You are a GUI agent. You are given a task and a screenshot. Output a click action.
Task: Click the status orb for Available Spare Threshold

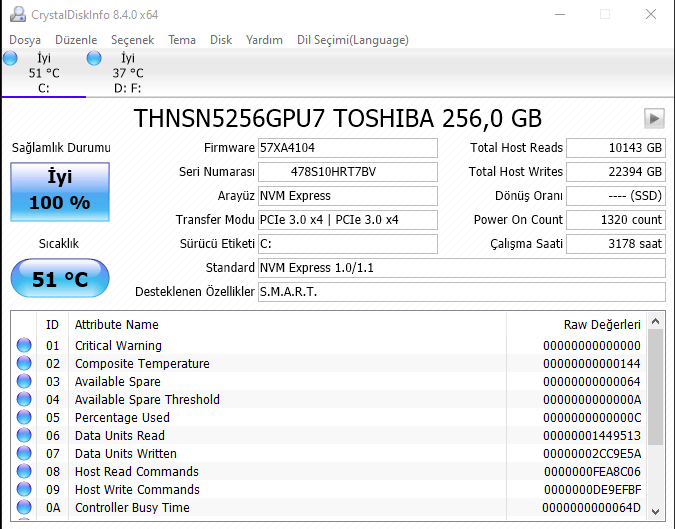(24, 399)
